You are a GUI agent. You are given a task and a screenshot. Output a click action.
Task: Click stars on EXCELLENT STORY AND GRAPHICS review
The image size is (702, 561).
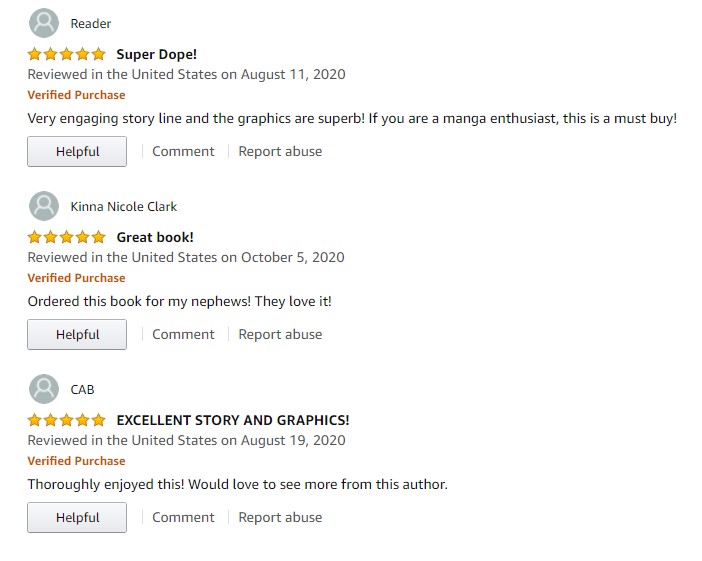(66, 420)
